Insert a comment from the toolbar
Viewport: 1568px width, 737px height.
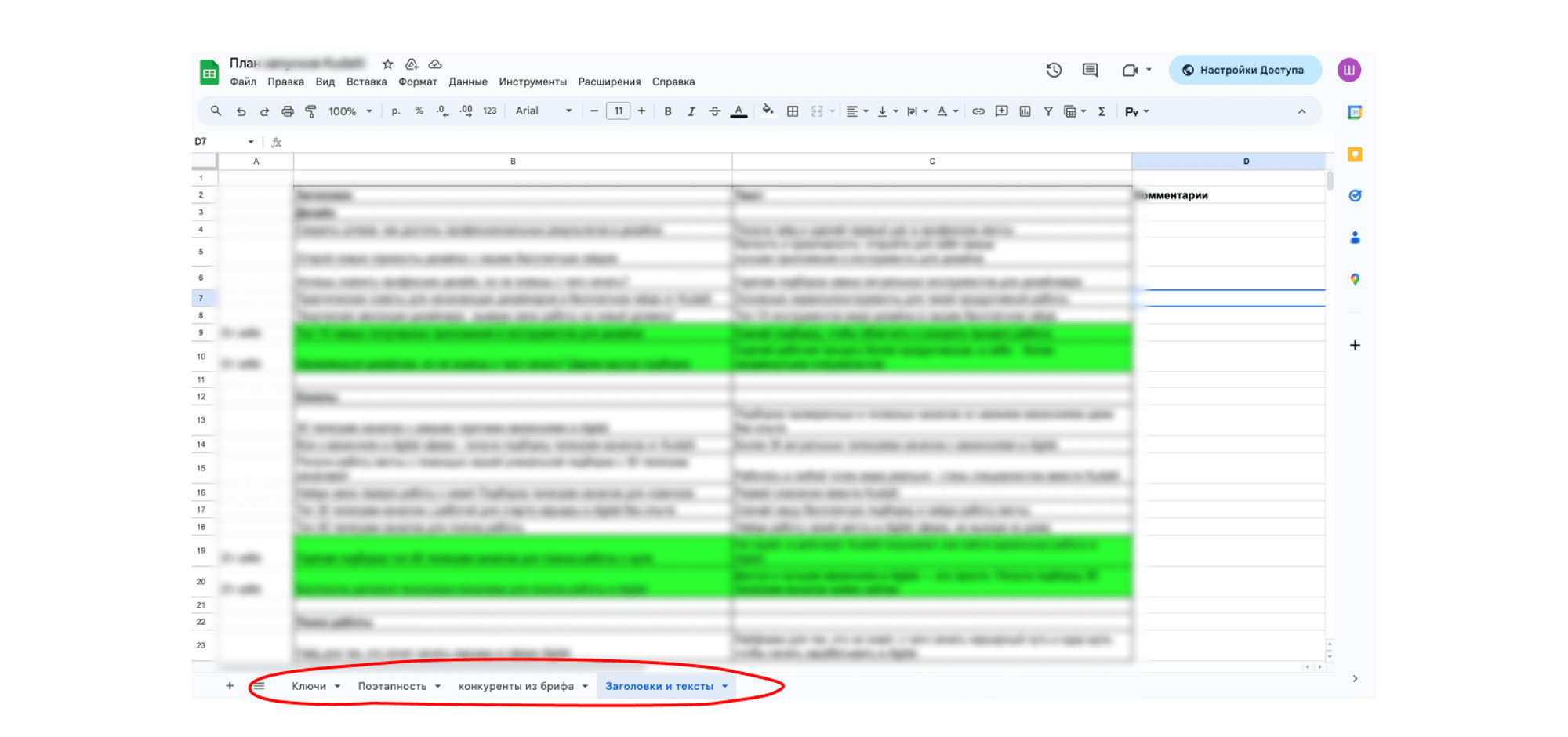coord(1001,111)
